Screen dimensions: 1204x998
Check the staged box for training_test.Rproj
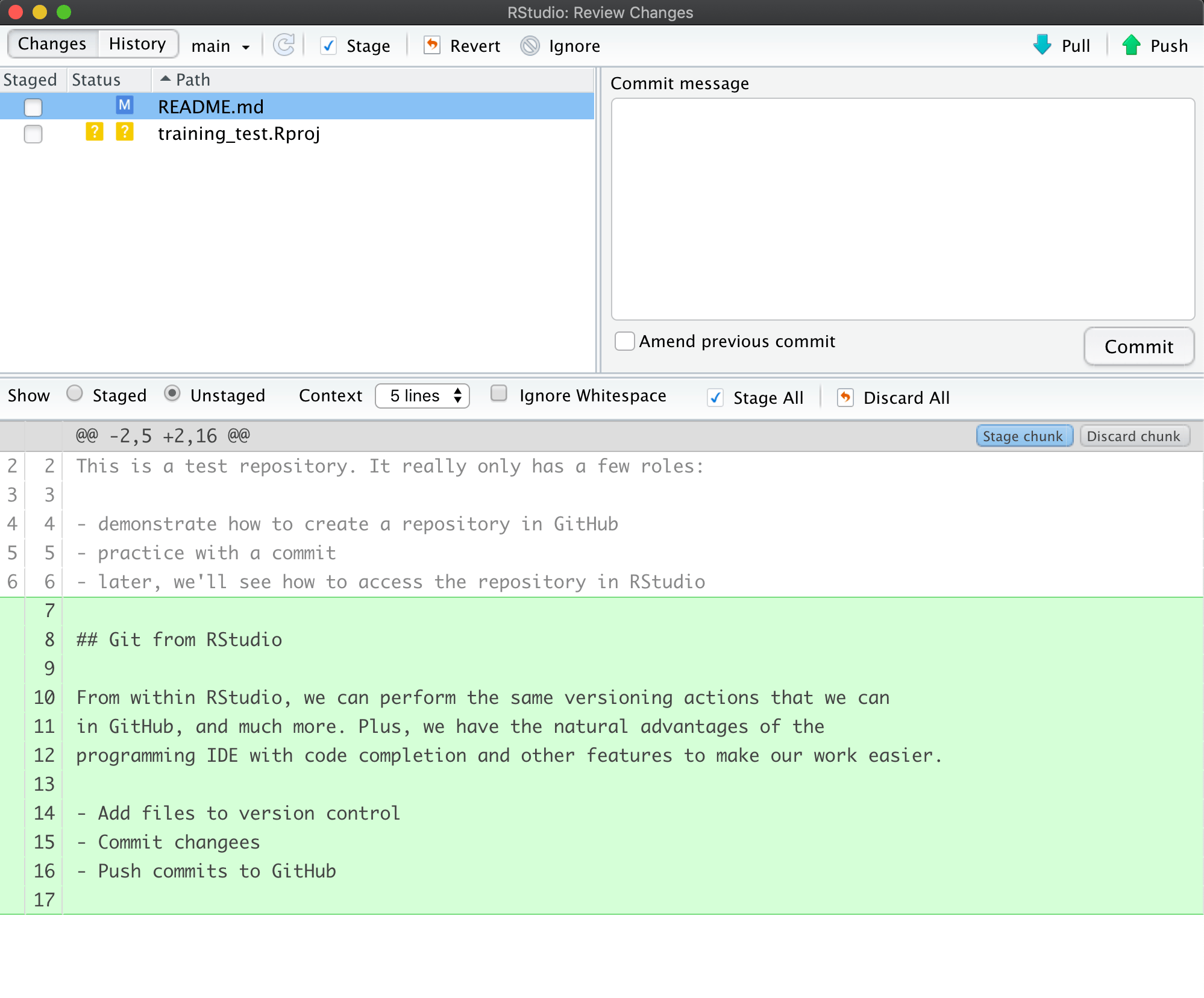point(33,134)
